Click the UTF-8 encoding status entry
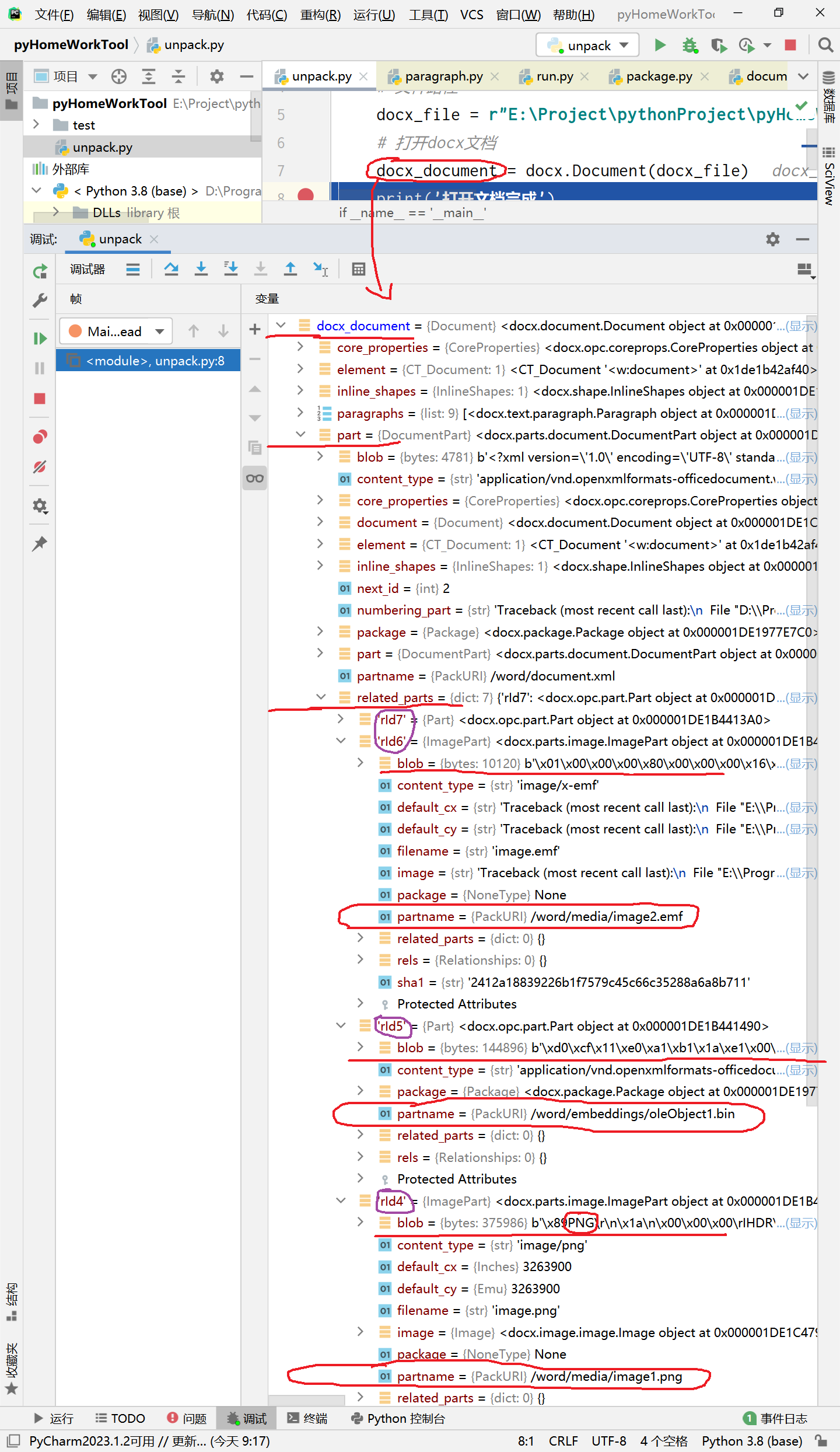This screenshot has width=840, height=1452. [608, 1441]
